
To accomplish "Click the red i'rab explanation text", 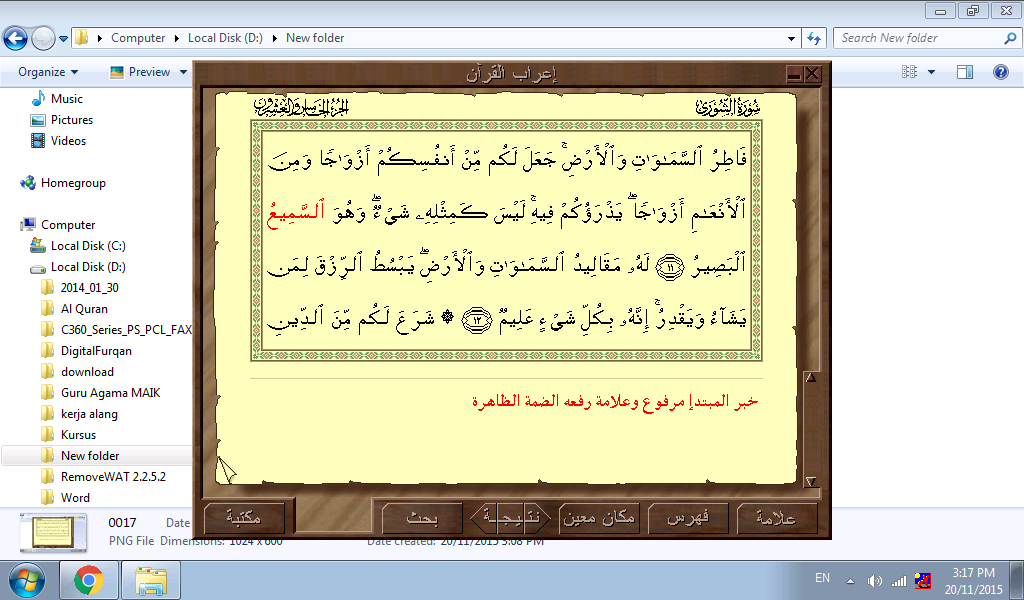I will [615, 401].
